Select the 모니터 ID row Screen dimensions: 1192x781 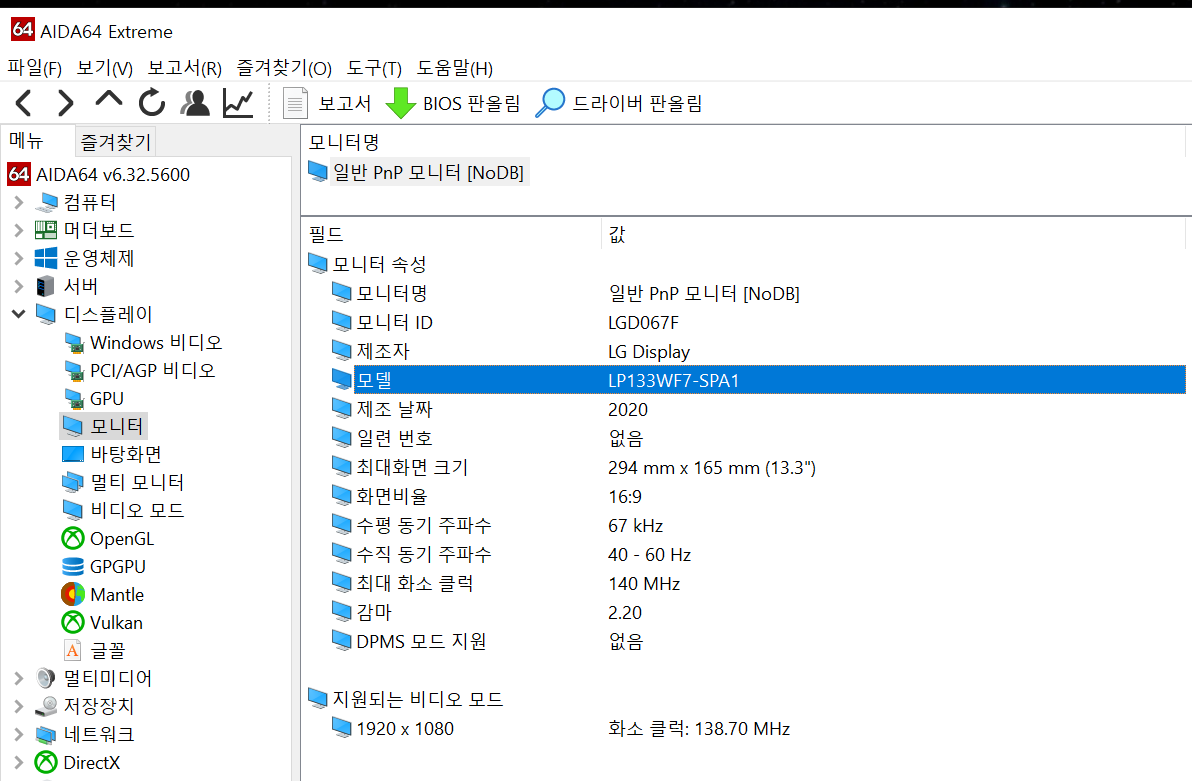(757, 322)
